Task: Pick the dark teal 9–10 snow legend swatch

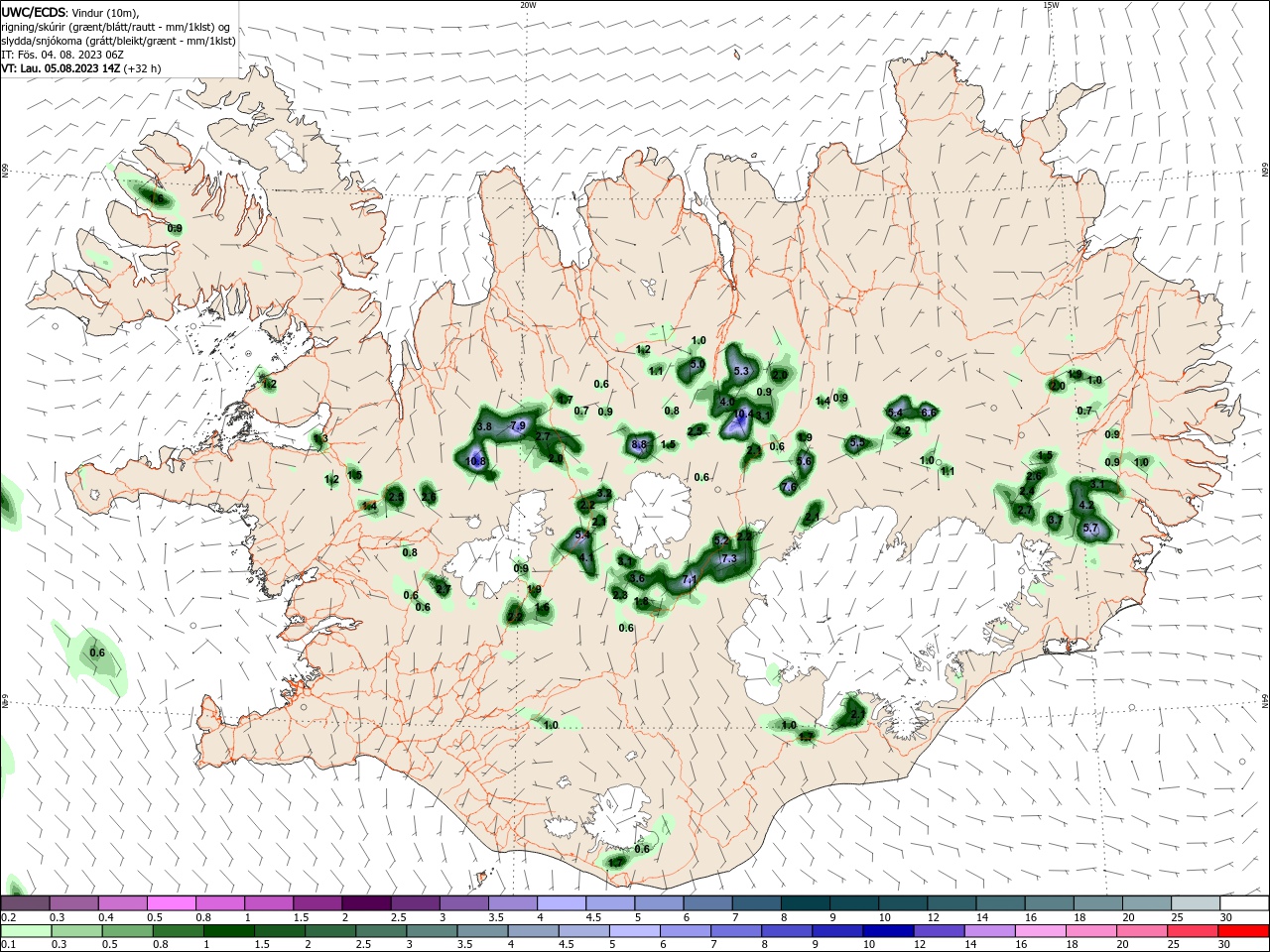Action: (x=854, y=903)
